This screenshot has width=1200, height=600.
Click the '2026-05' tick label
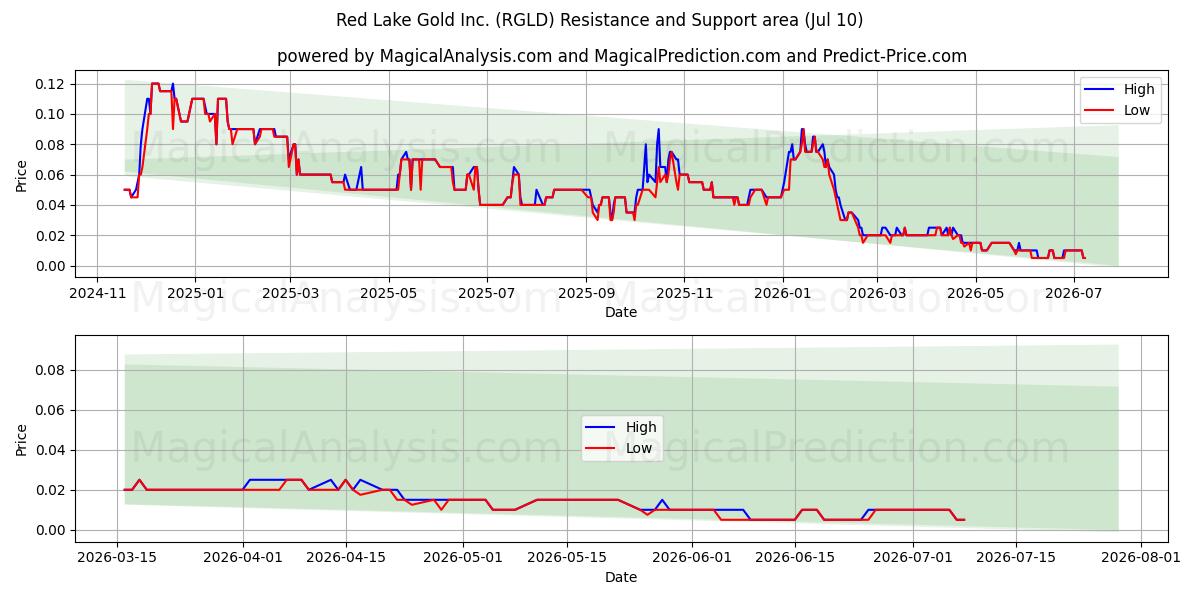974,293
